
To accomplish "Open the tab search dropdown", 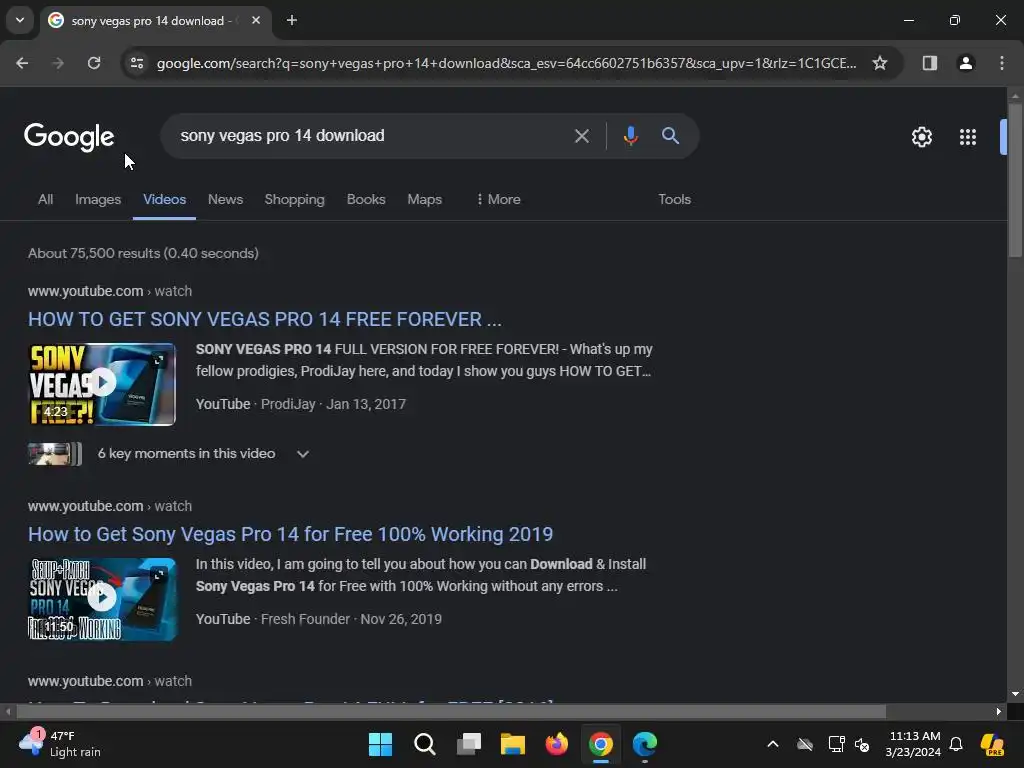I will coord(20,20).
